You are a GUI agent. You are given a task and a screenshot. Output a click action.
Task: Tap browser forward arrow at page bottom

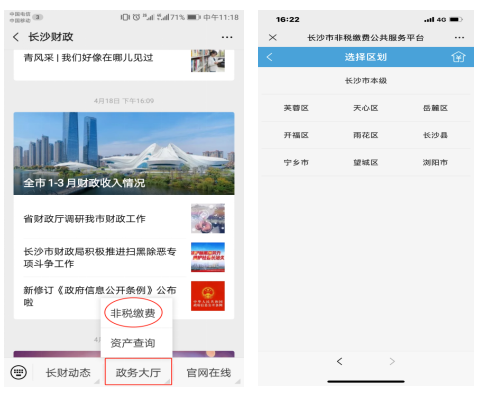(392, 361)
